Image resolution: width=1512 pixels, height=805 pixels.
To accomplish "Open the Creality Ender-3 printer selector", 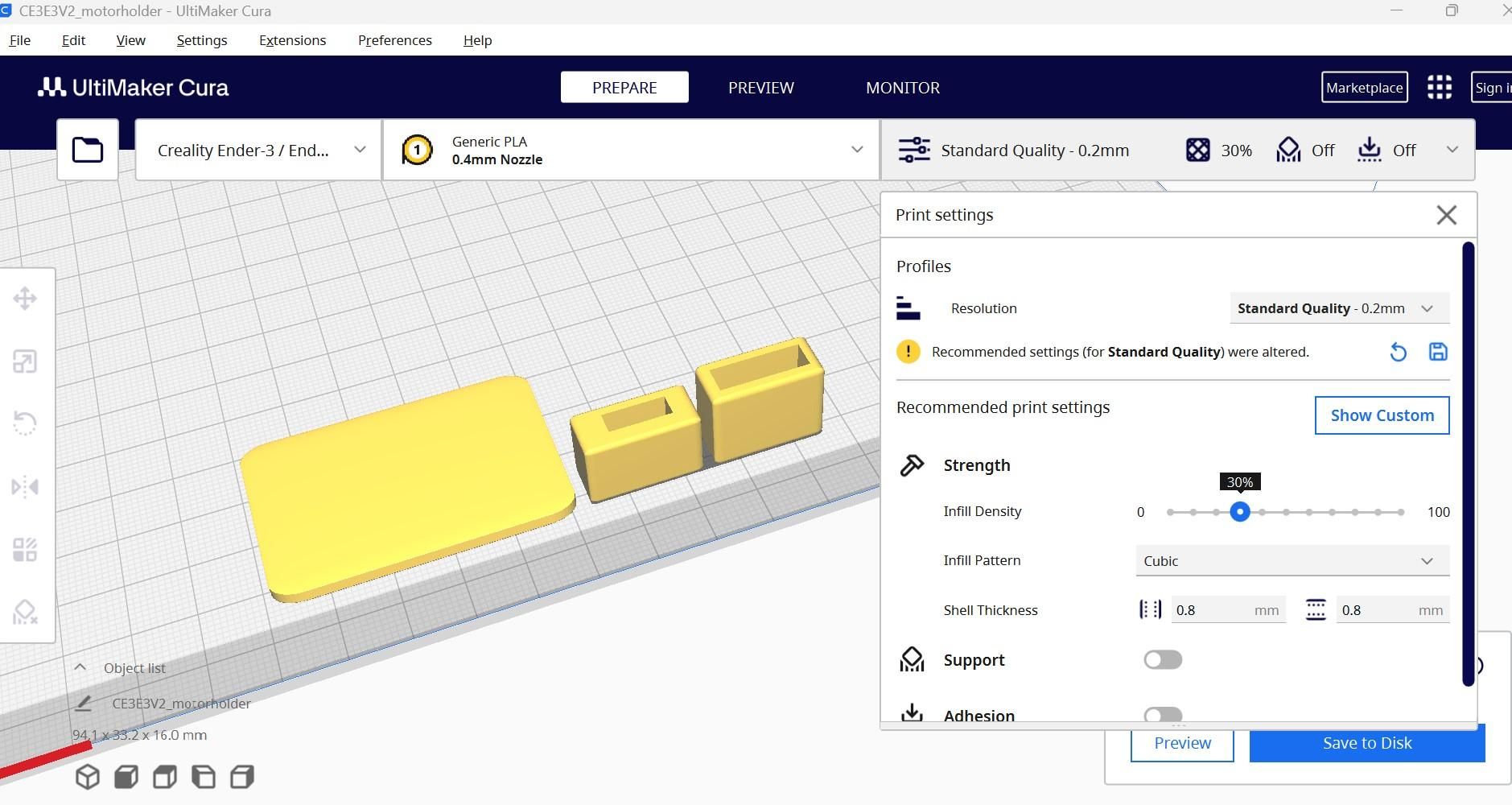I will (x=258, y=150).
